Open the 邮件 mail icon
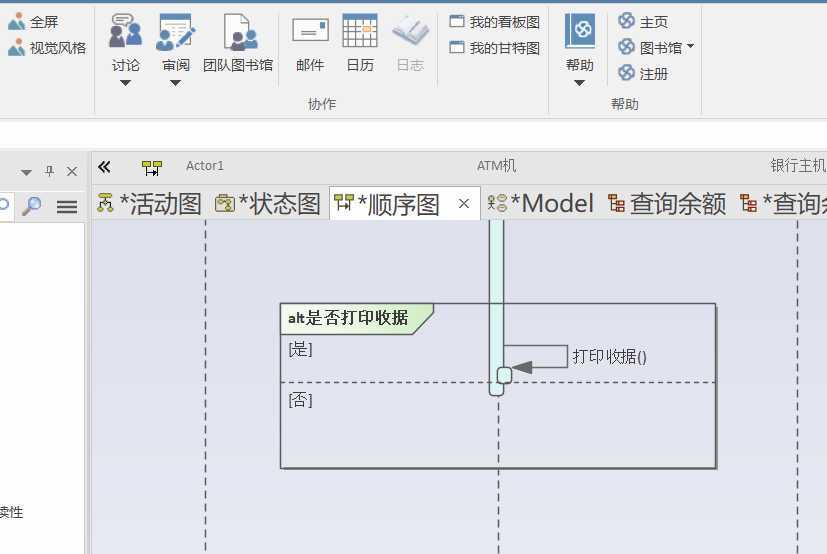The width and height of the screenshot is (827, 554). pyautogui.click(x=310, y=43)
